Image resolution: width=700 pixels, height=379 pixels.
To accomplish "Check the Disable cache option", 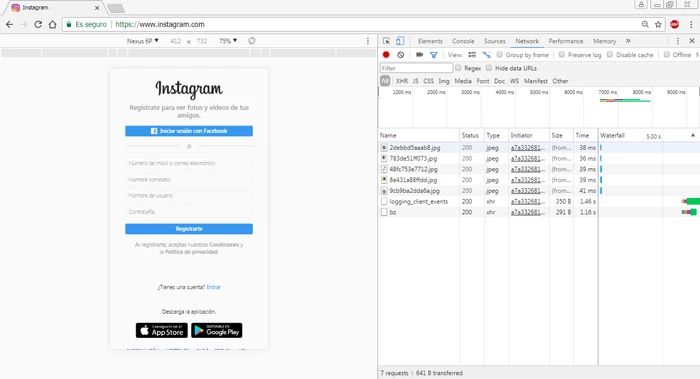I will [x=610, y=54].
